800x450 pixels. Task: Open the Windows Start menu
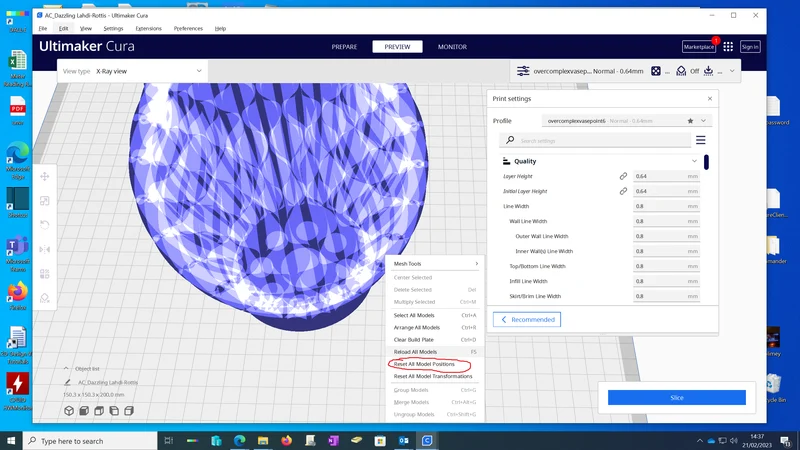coord(11,441)
